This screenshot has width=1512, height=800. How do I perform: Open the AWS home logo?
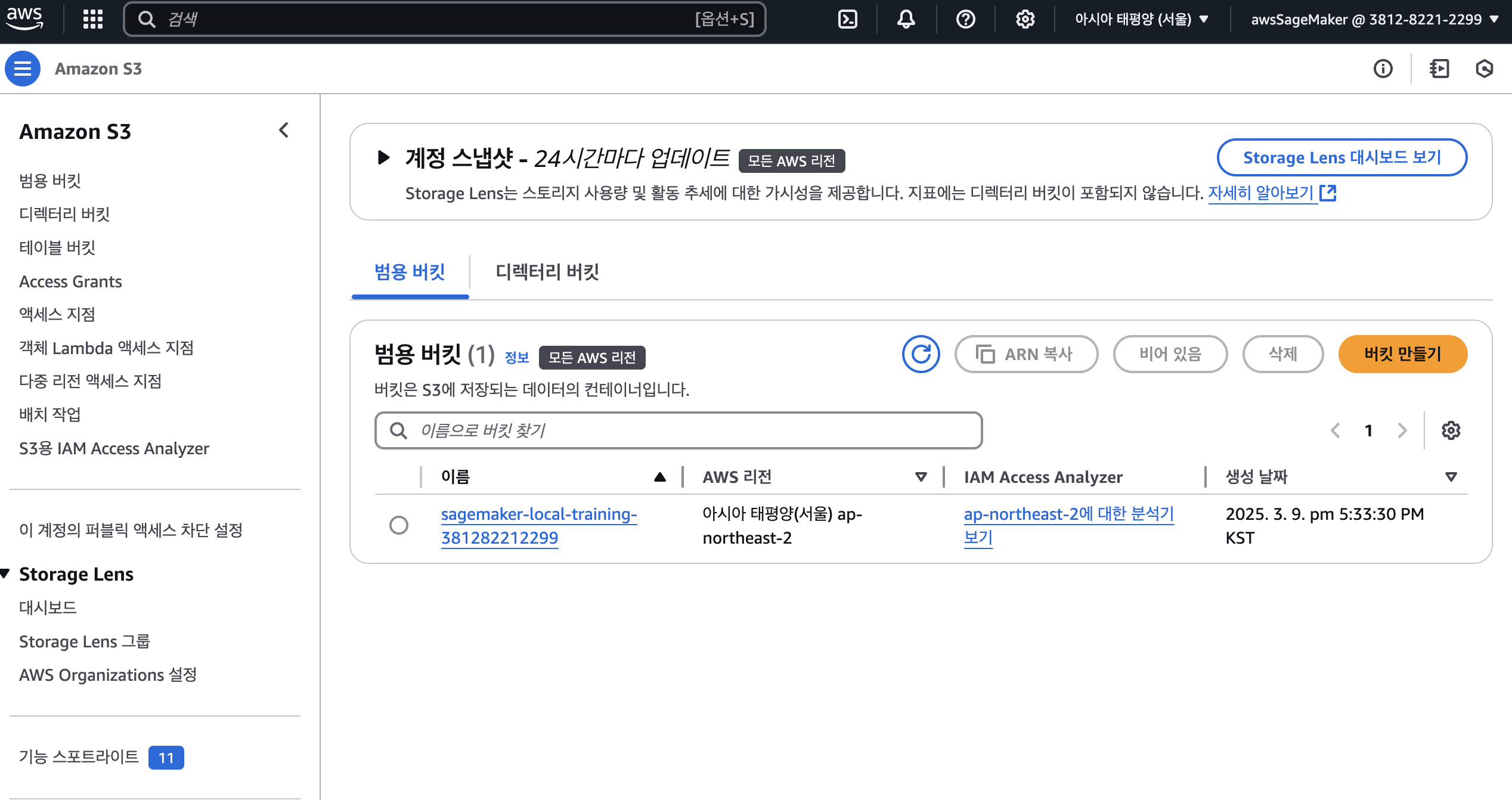click(24, 18)
